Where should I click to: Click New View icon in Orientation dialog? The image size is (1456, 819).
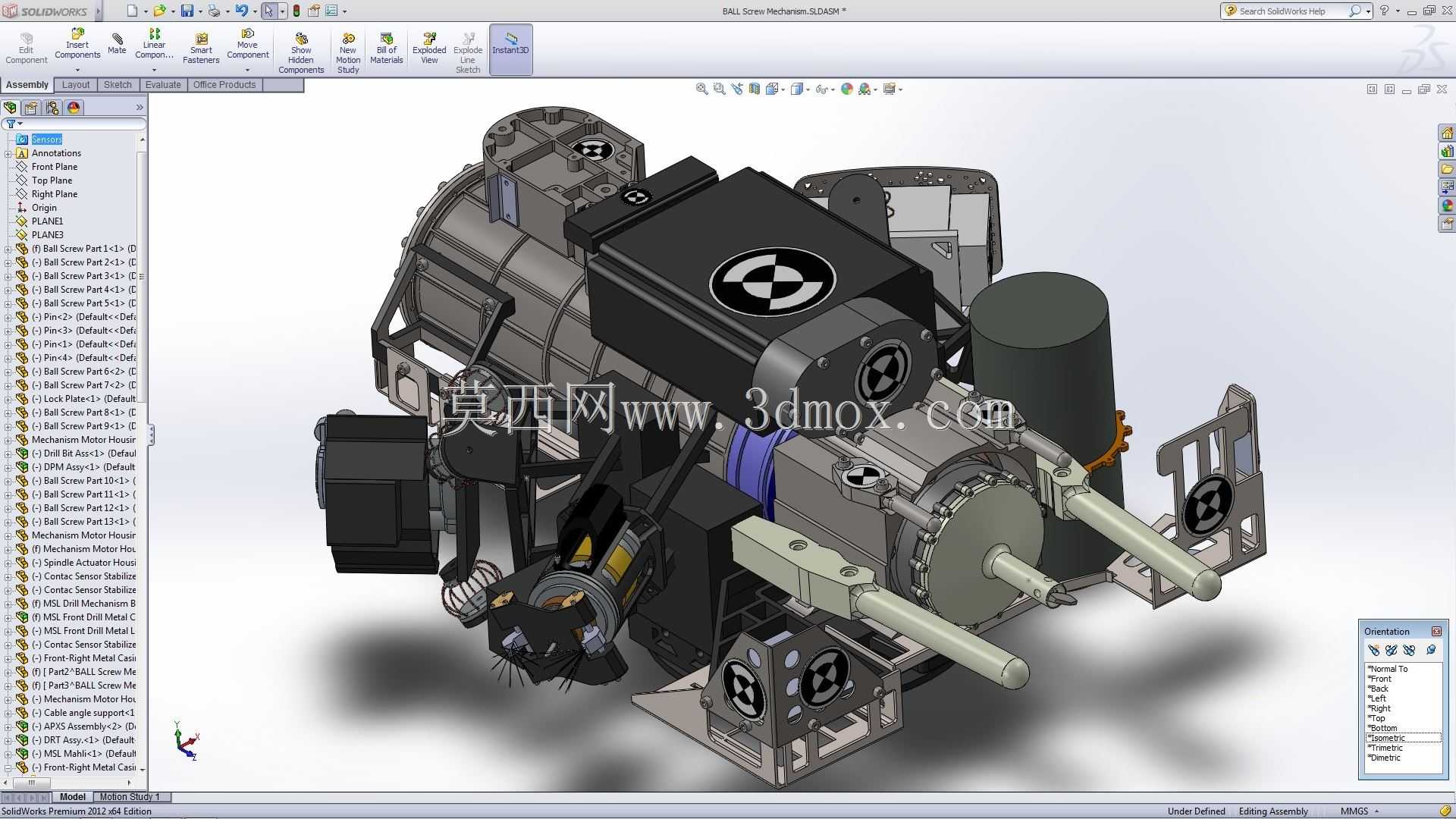1373,650
